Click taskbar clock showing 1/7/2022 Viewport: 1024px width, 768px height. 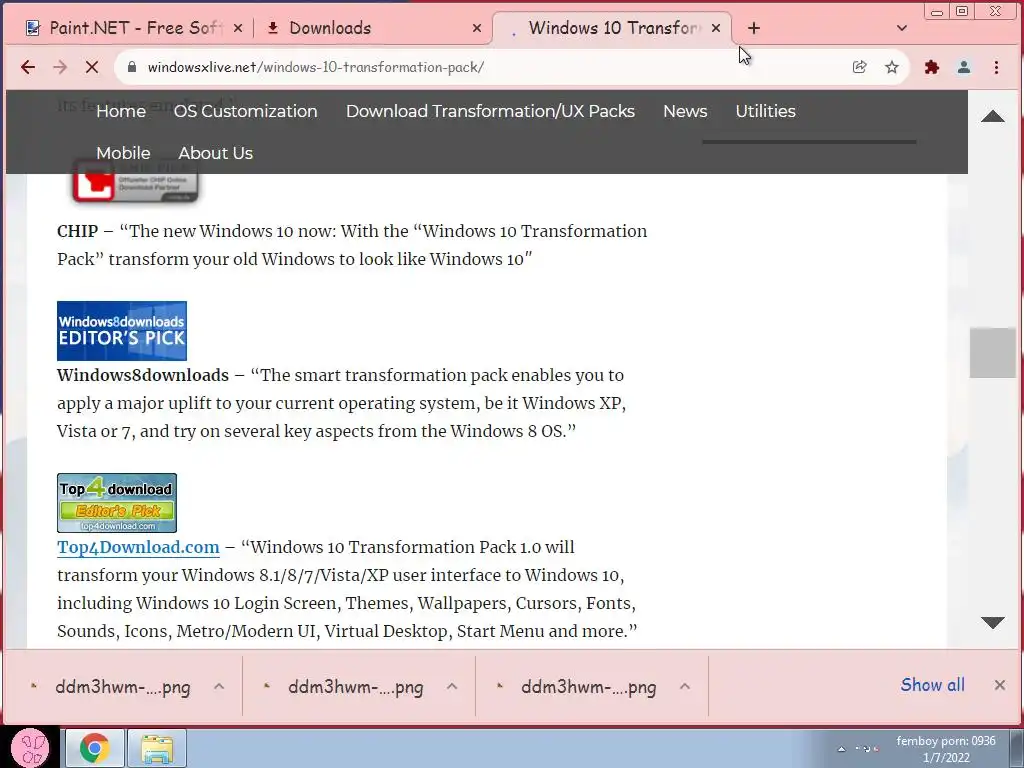(x=946, y=750)
